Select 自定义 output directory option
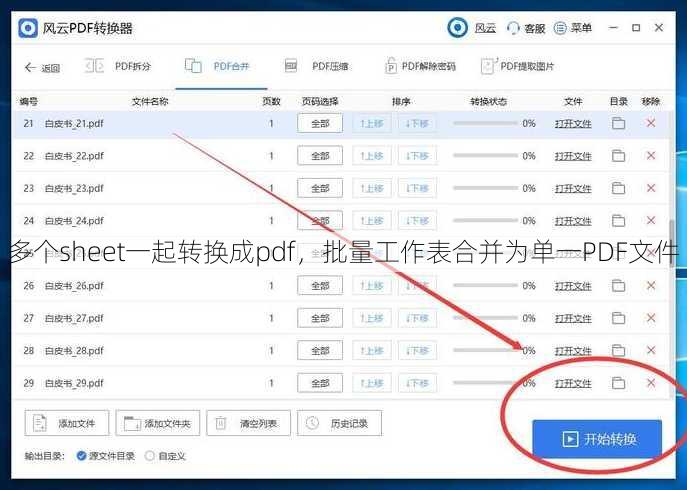Image resolution: width=687 pixels, height=490 pixels. (x=166, y=456)
